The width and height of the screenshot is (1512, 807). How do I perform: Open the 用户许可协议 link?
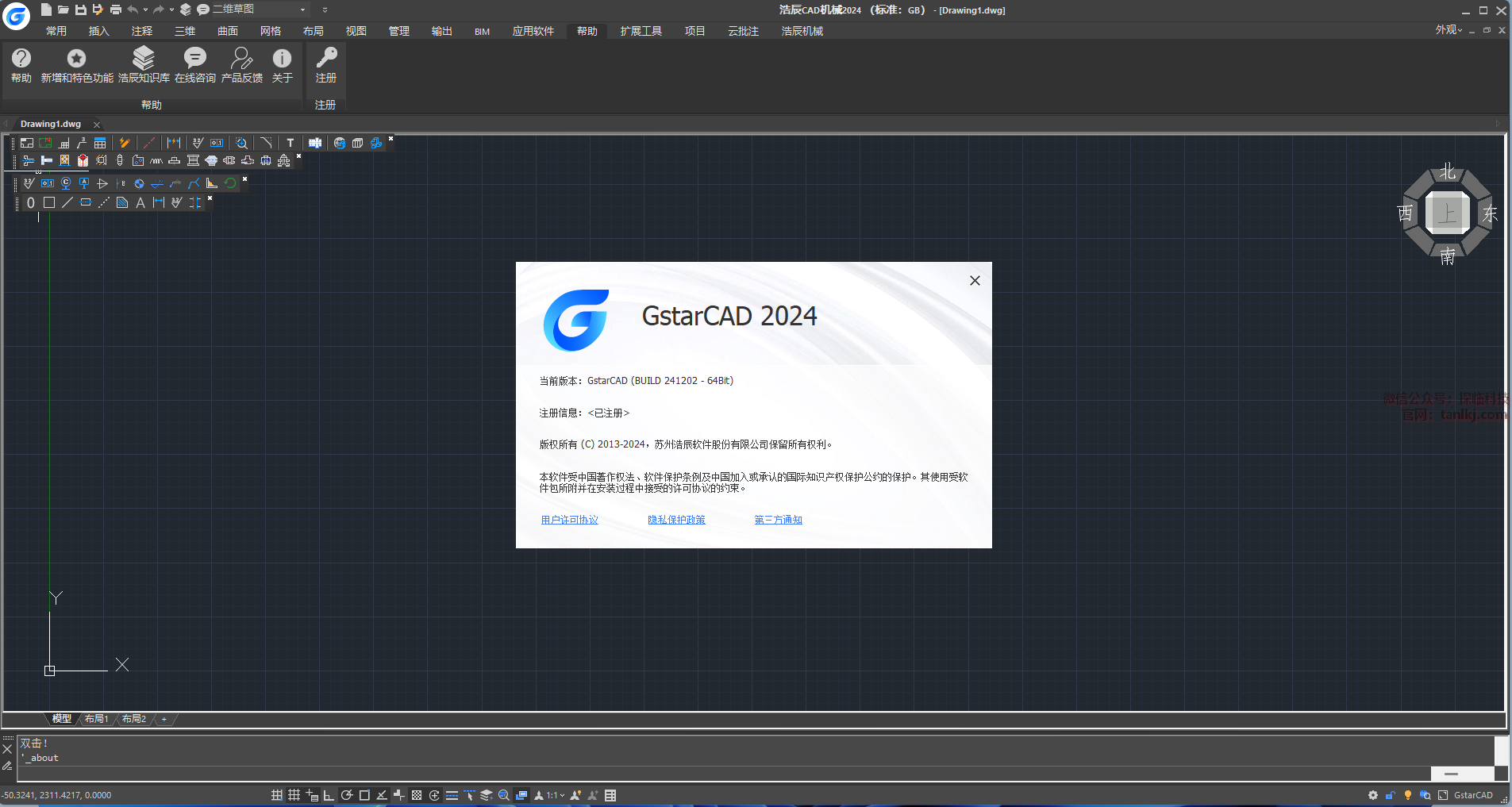569,520
